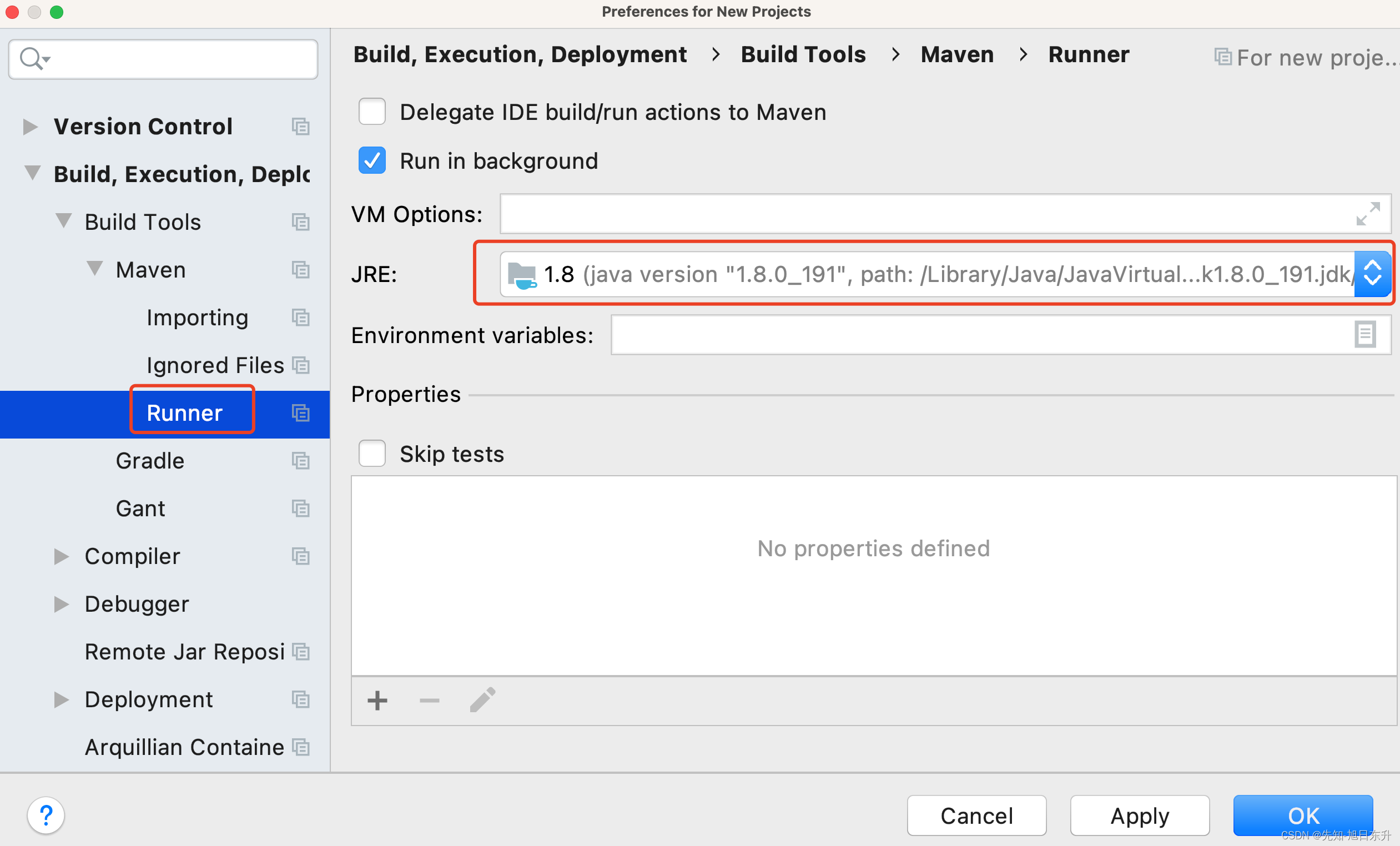Expand the Debugger tree node
1400x846 pixels.
click(x=62, y=603)
